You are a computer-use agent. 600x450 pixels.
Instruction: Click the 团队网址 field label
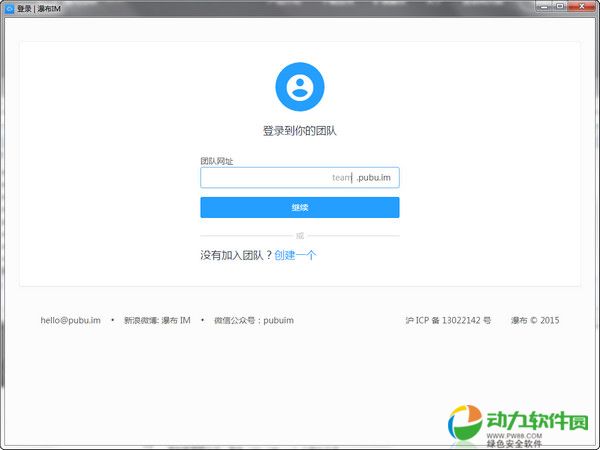coord(217,160)
